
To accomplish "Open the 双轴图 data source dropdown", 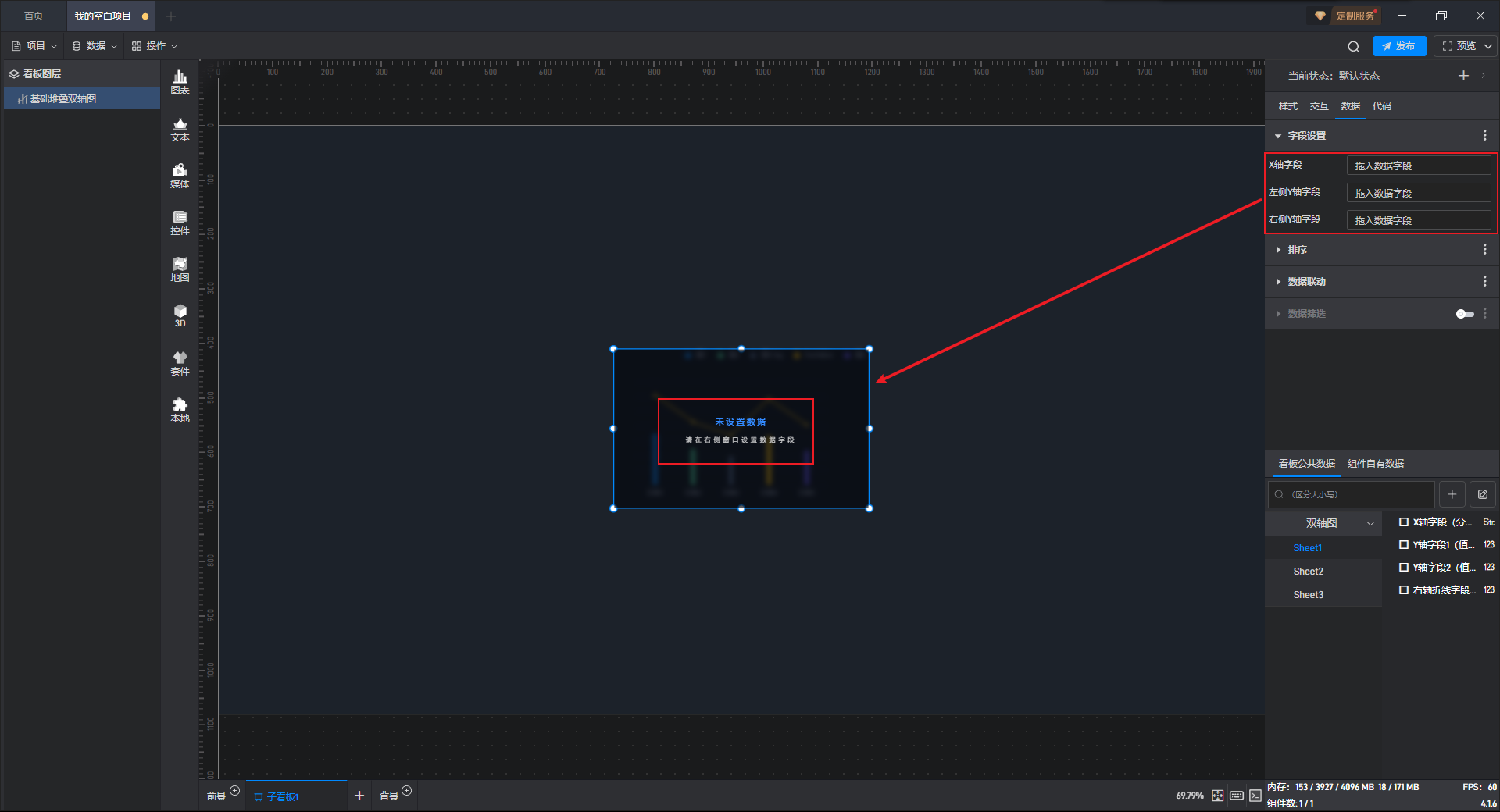I will [x=1323, y=523].
